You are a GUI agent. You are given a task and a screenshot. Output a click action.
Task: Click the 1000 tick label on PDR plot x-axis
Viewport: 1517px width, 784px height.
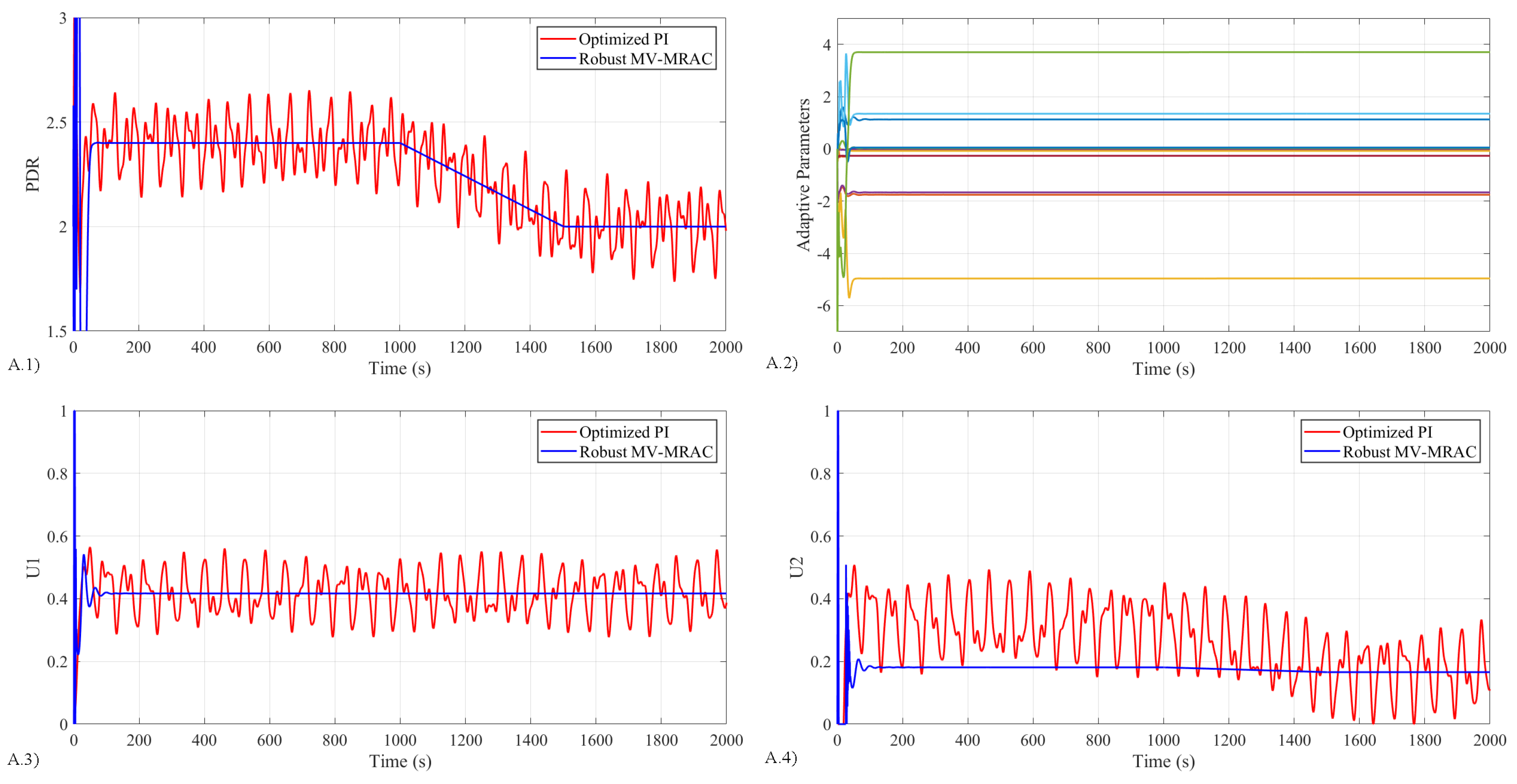pos(399,347)
